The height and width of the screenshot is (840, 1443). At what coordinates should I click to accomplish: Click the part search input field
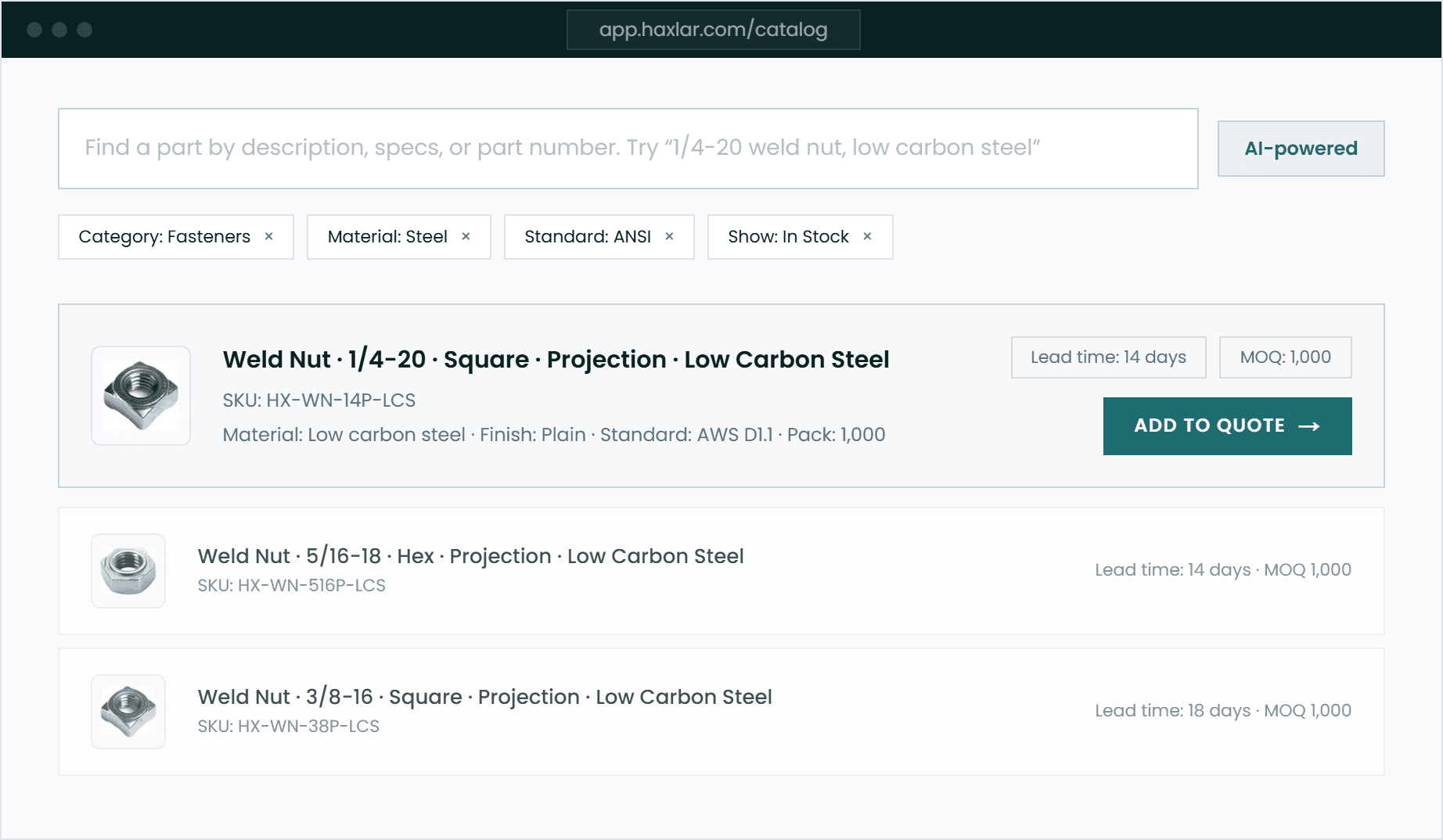[x=628, y=149]
